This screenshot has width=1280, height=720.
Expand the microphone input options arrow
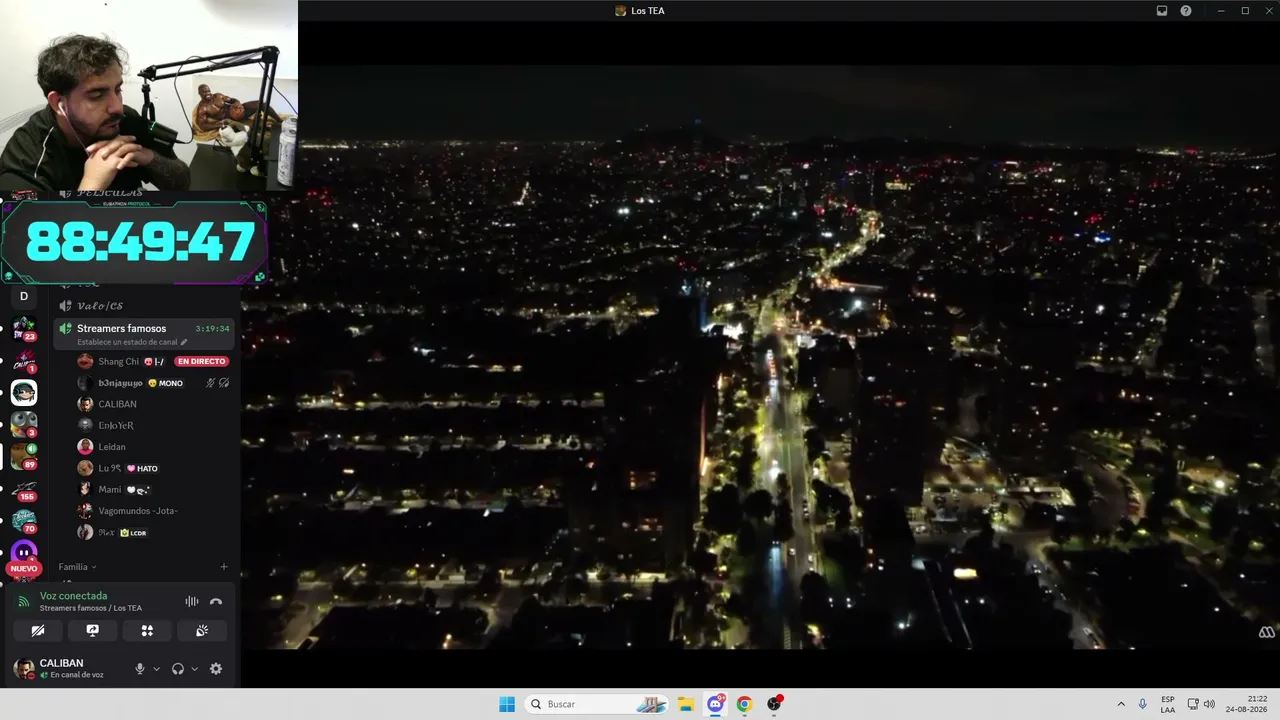[x=156, y=668]
